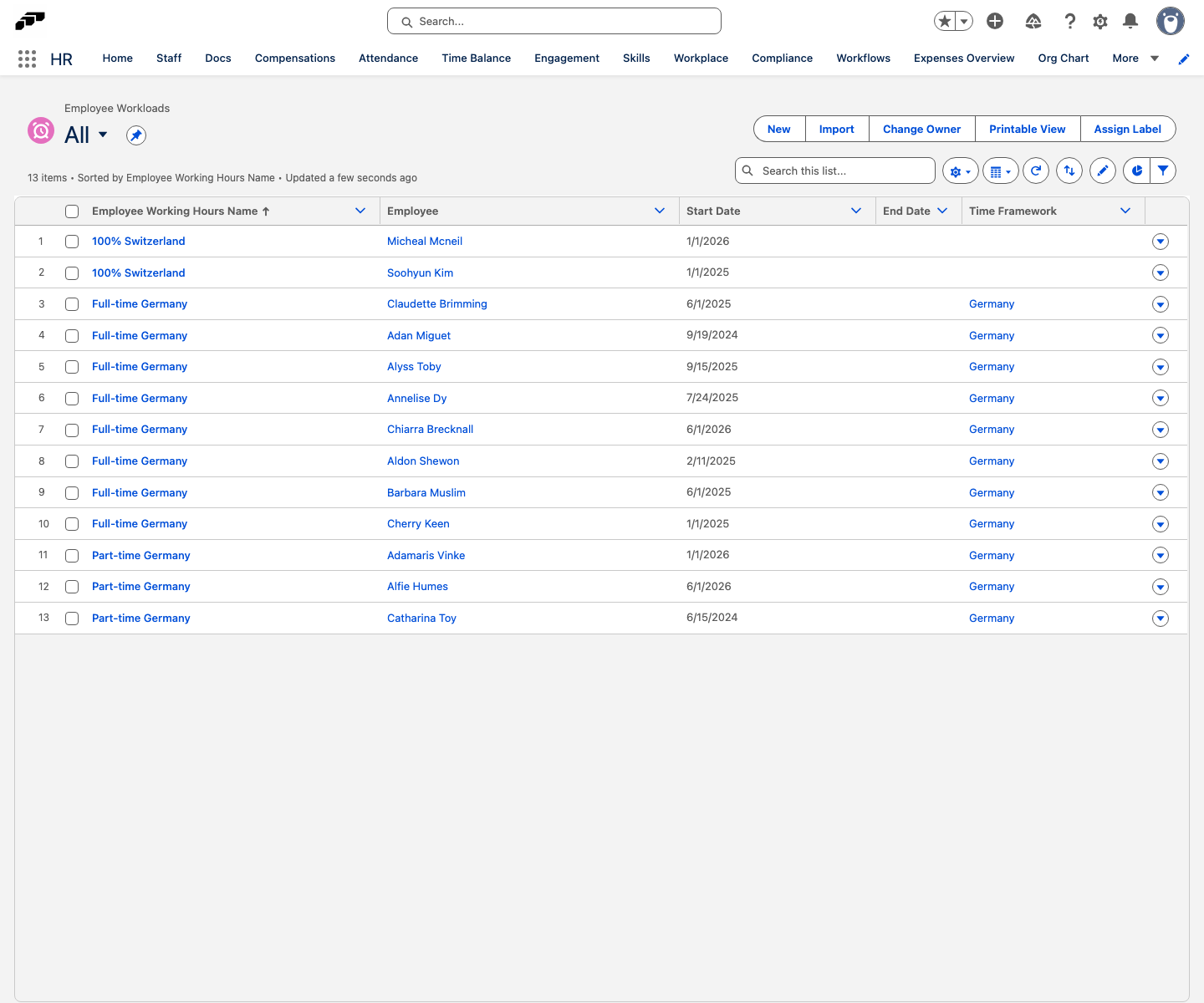Switch to the Attendance tab
The image size is (1204, 1003).
coord(389,59)
